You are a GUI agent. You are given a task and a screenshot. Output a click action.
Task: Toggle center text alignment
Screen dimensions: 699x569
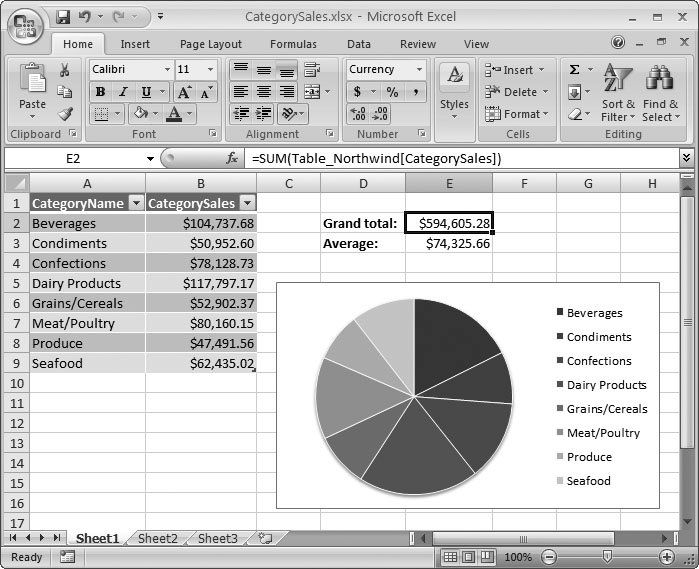pos(264,92)
